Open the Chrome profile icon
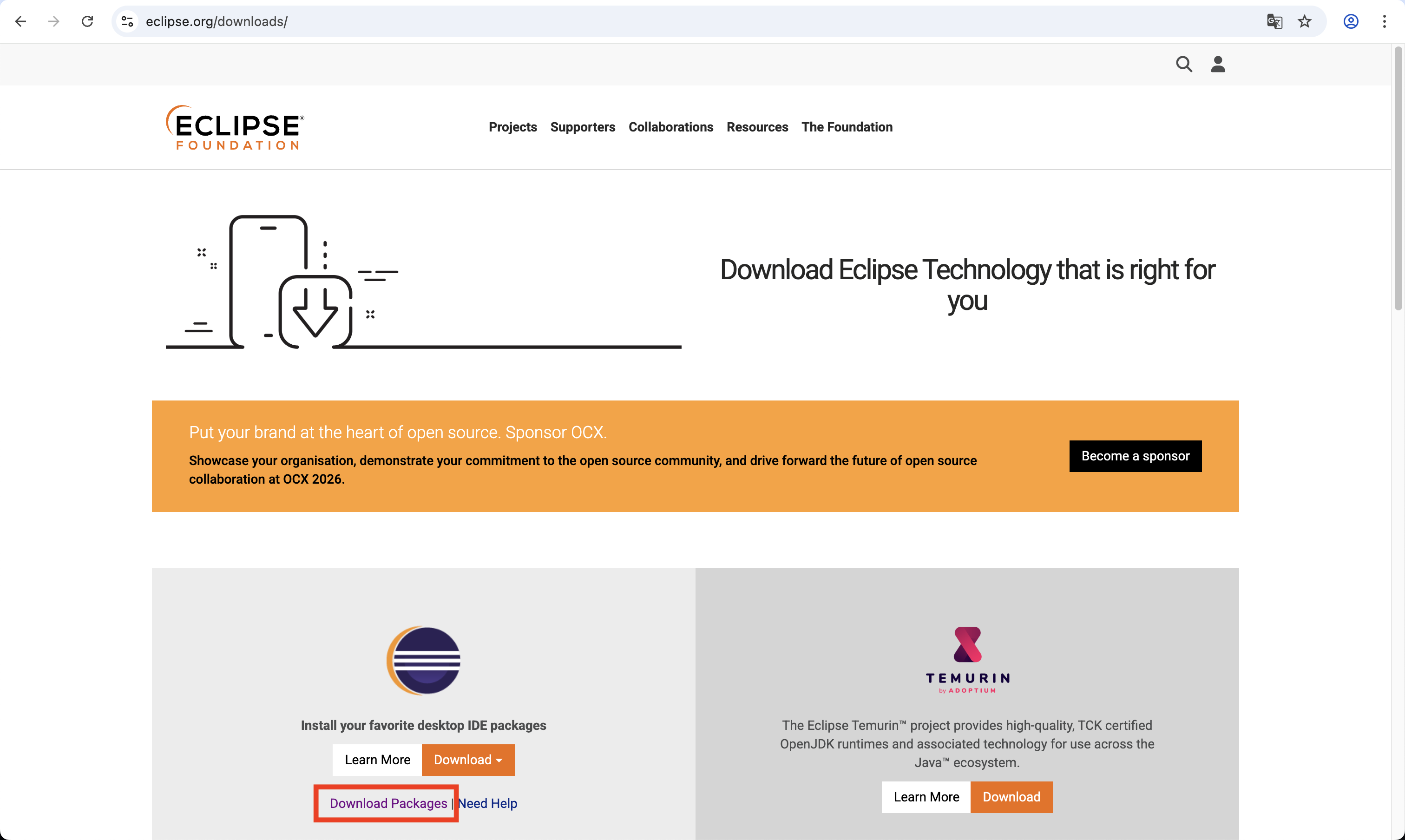The image size is (1405, 840). tap(1351, 21)
